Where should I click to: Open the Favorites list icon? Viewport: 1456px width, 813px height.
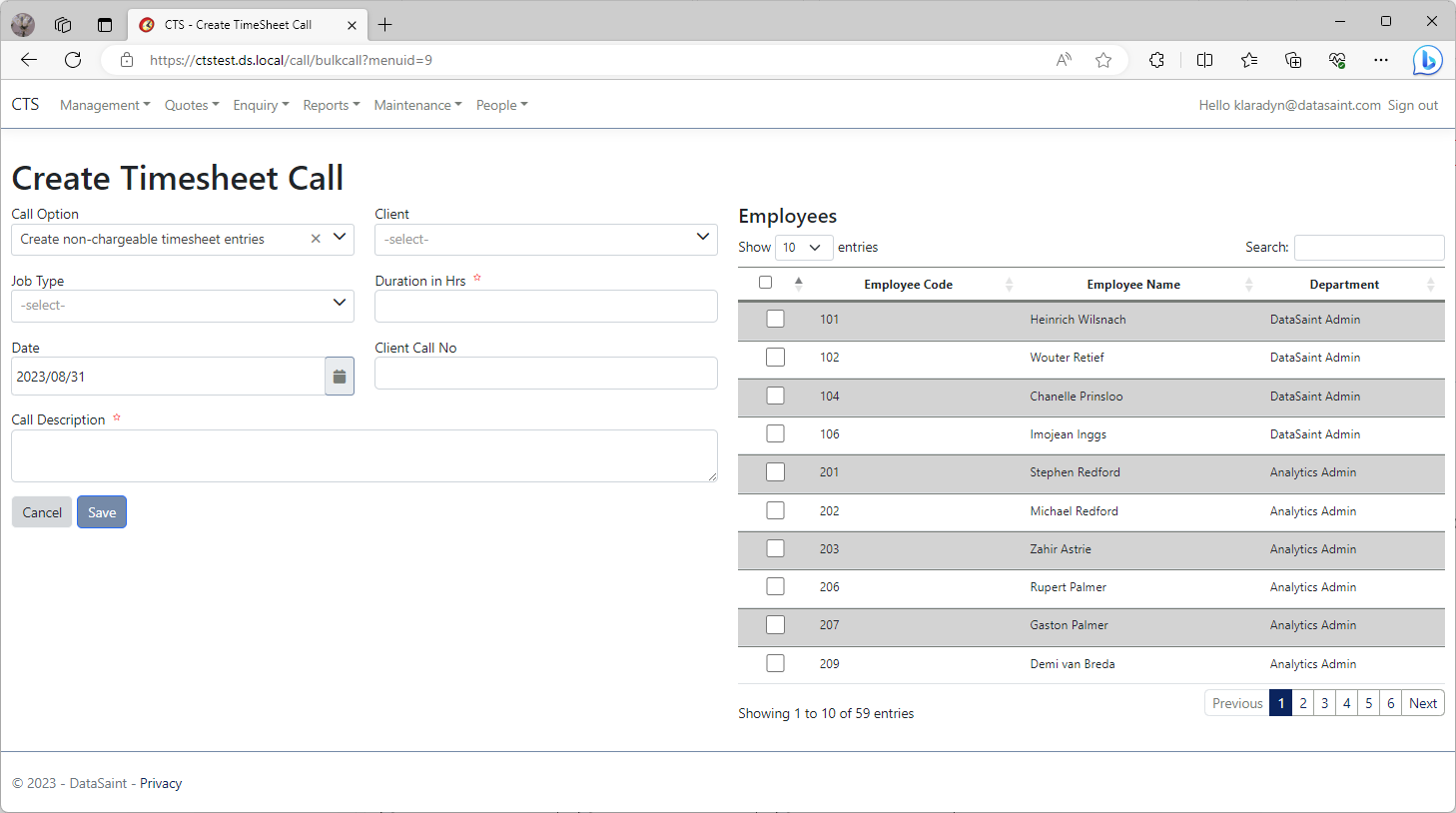1249,60
